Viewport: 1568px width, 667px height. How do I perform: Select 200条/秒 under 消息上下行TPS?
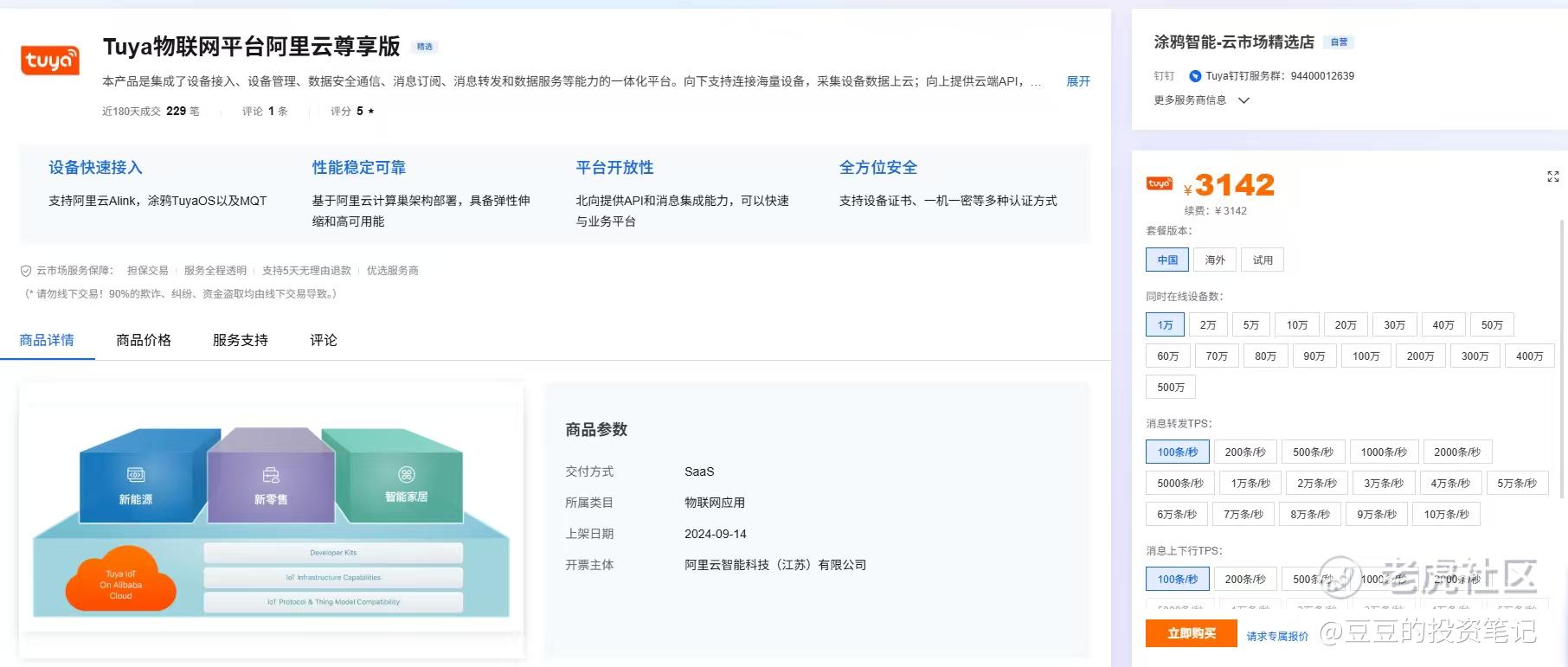(x=1245, y=580)
